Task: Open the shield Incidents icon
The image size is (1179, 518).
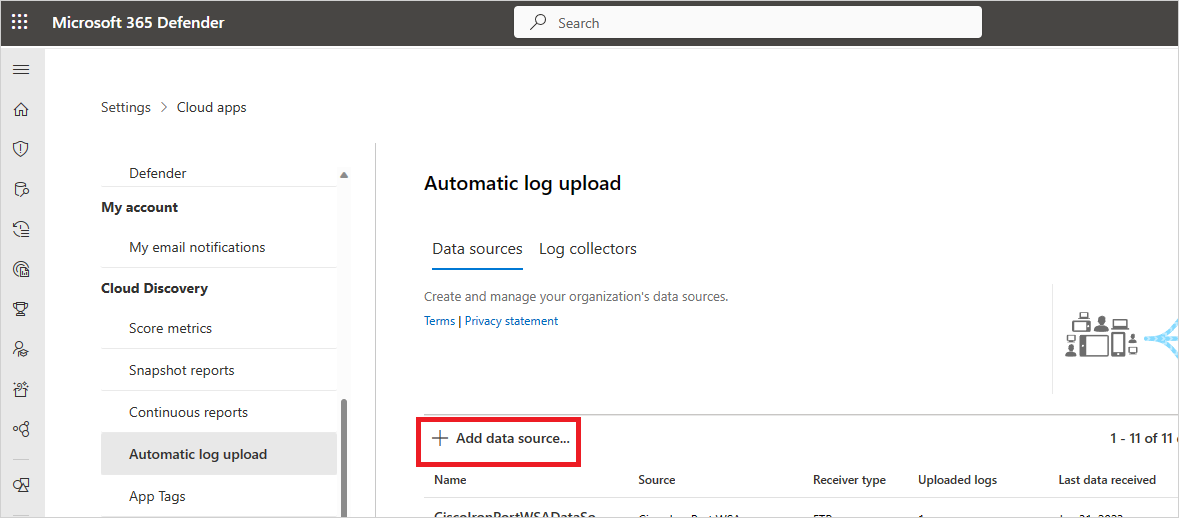Action: coord(21,149)
